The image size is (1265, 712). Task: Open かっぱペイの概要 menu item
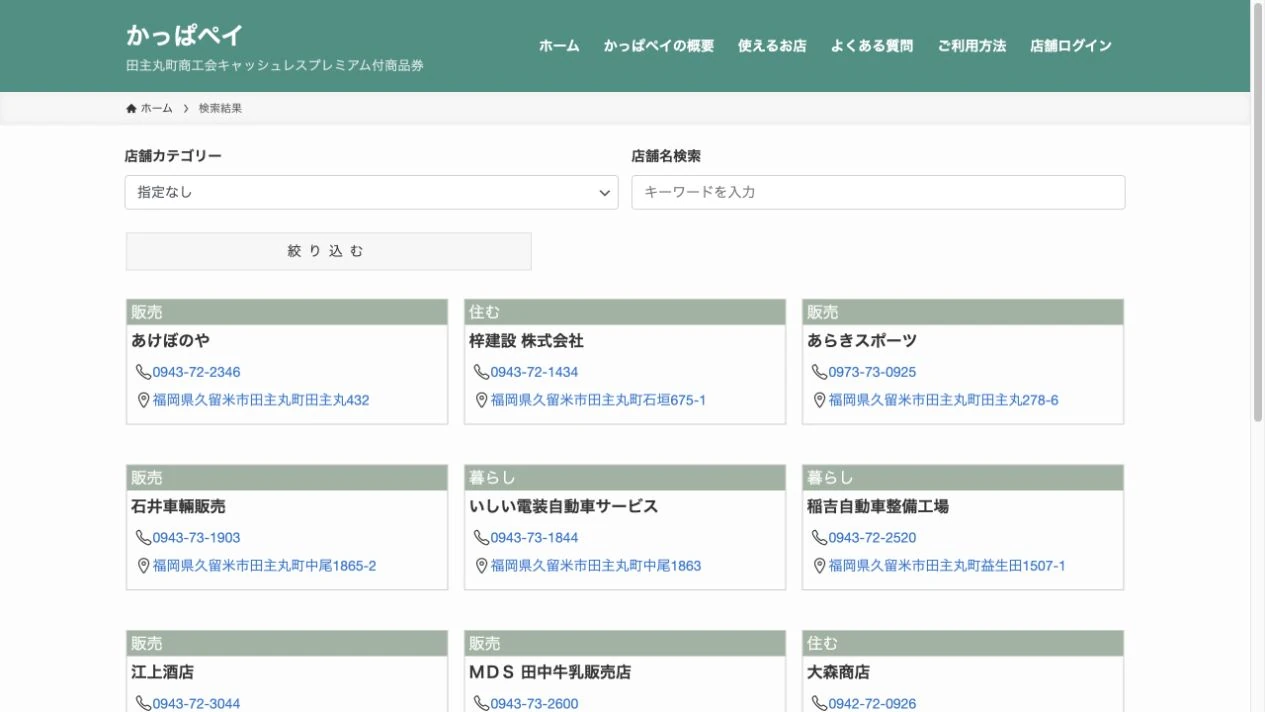pos(659,46)
